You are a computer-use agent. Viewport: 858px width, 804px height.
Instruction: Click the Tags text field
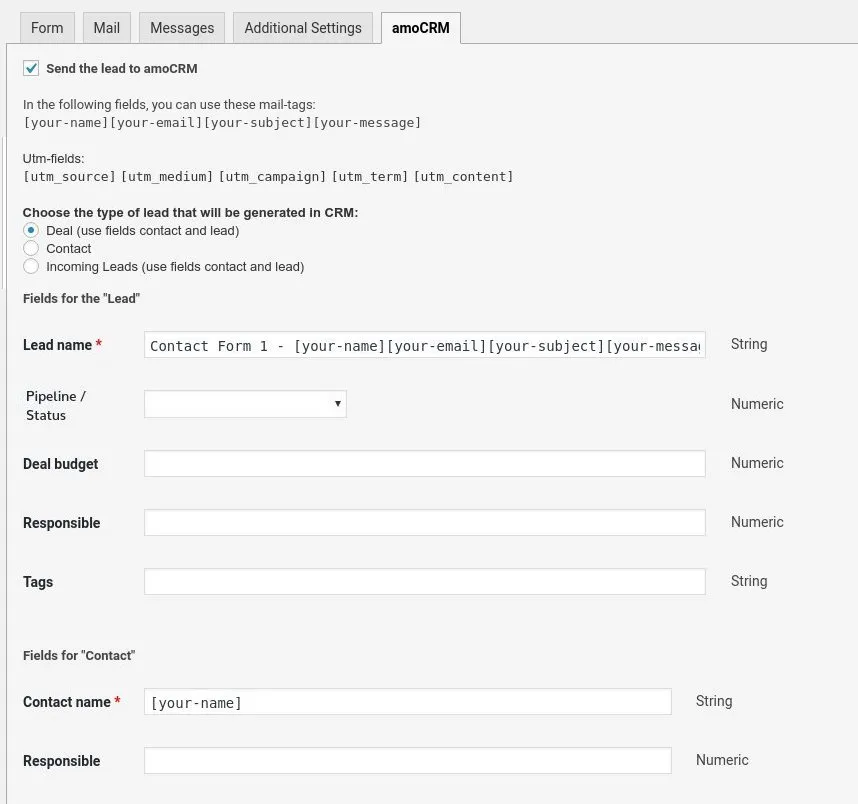[424, 581]
